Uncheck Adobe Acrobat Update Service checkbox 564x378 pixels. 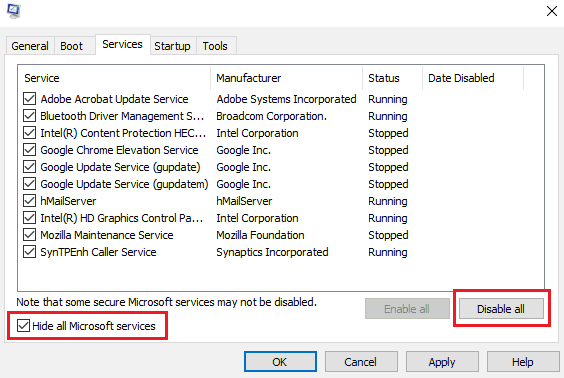pyautogui.click(x=29, y=99)
